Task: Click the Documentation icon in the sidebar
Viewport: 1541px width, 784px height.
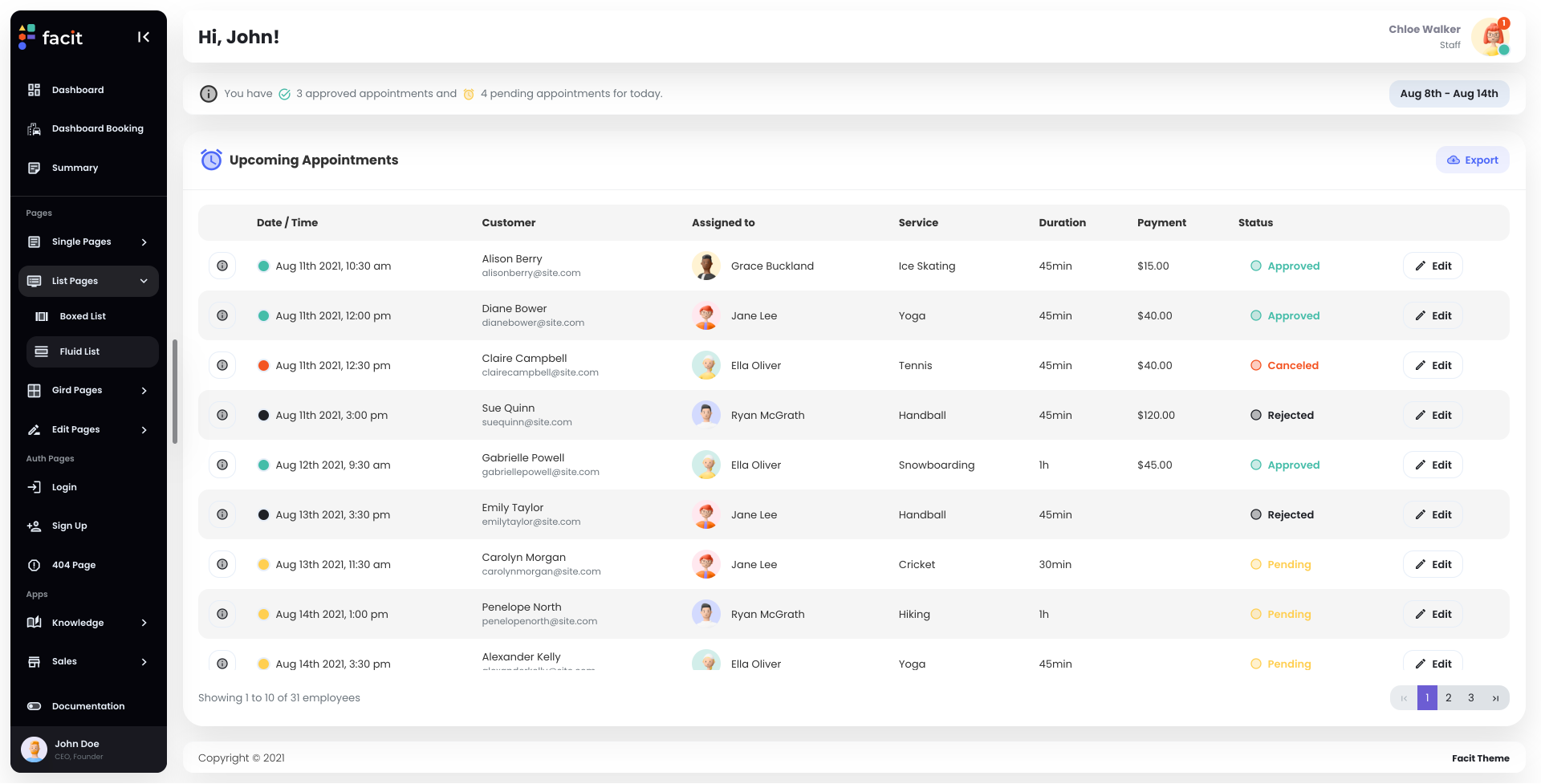Action: (34, 706)
